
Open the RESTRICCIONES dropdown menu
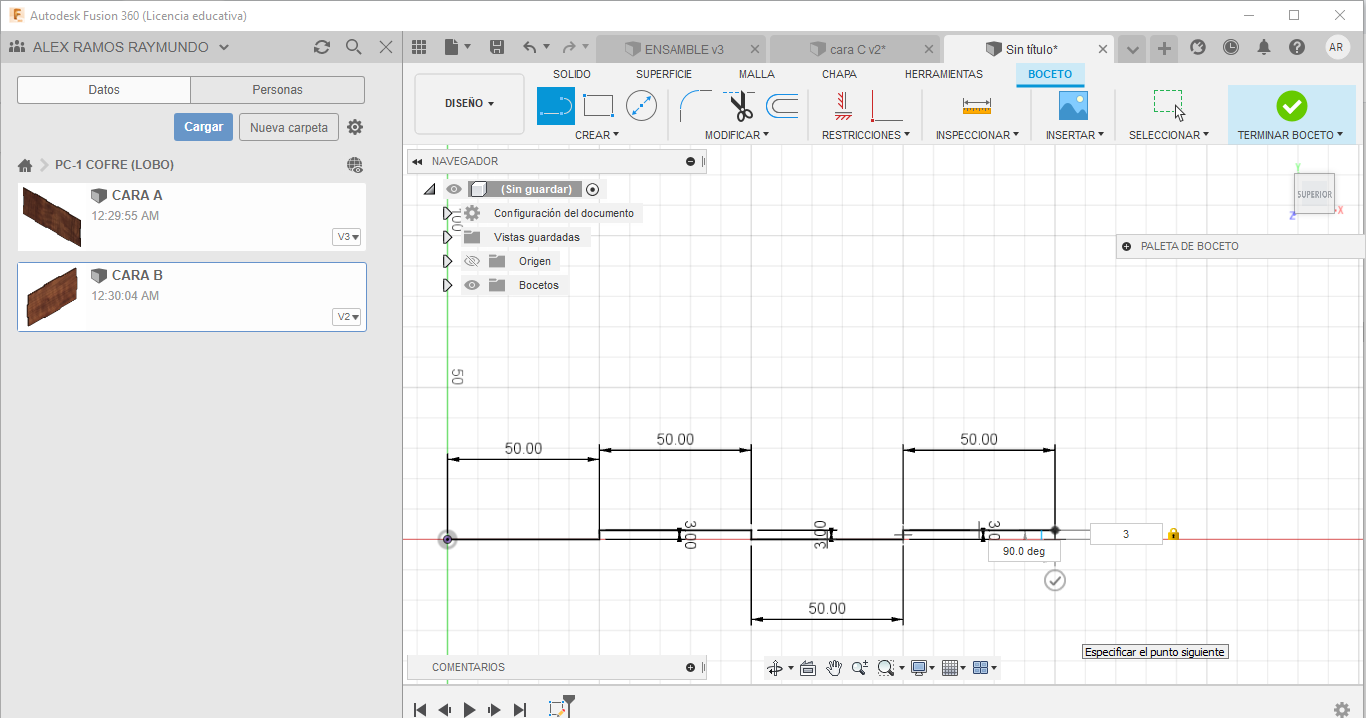pyautogui.click(x=866, y=135)
